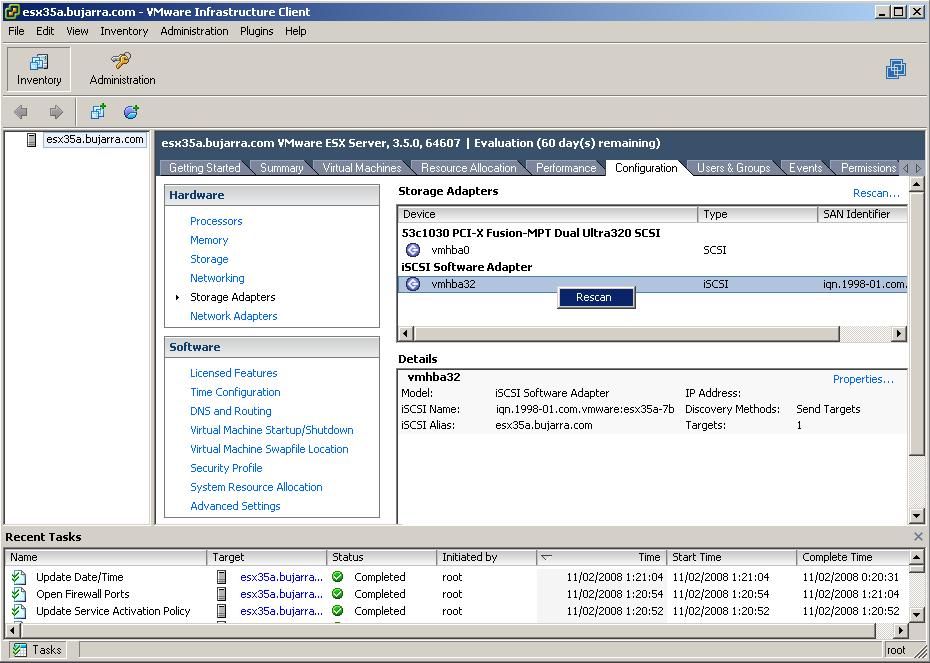Open the DNS and Routing link
Image resolution: width=930 pixels, height=663 pixels.
(x=231, y=411)
